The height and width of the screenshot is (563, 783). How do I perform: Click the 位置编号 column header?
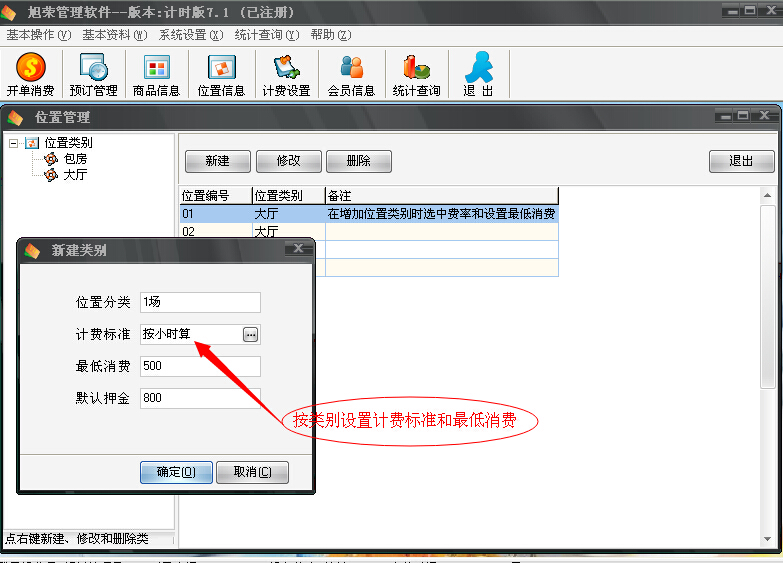point(216,195)
